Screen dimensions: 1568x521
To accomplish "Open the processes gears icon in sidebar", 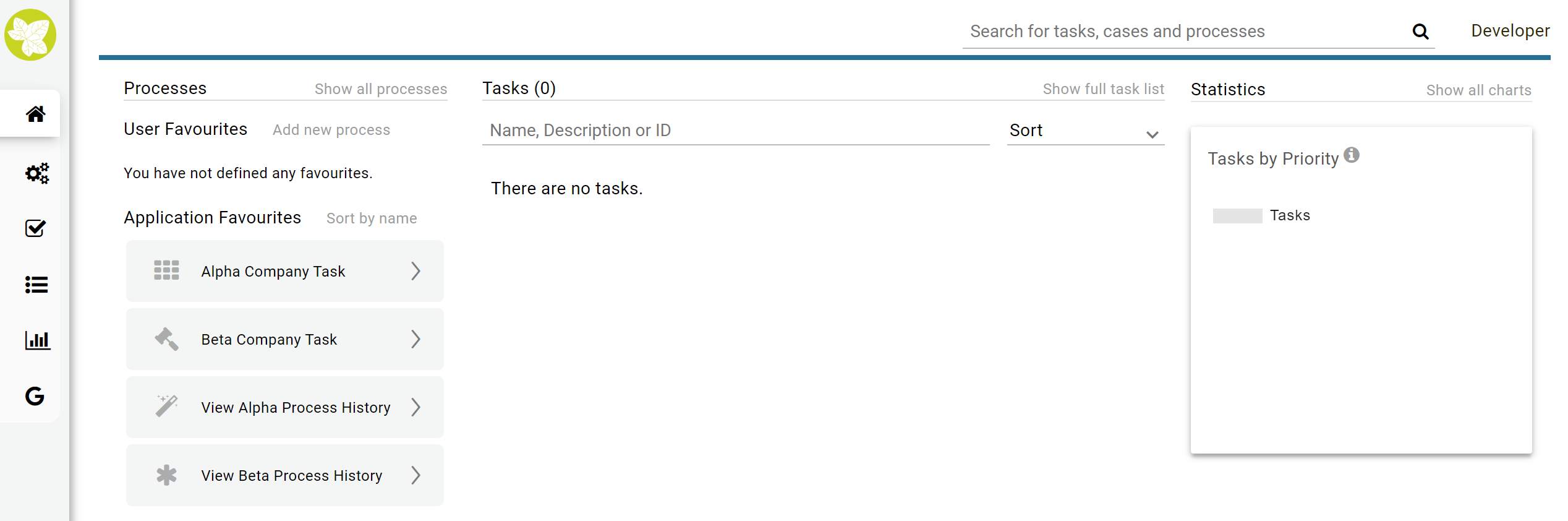I will coord(37,173).
